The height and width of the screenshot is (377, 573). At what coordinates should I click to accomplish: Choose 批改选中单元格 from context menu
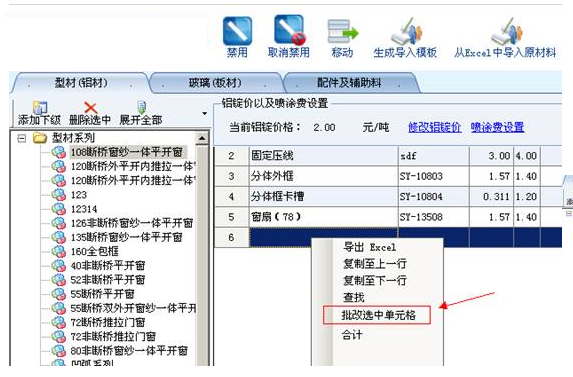click(x=378, y=315)
